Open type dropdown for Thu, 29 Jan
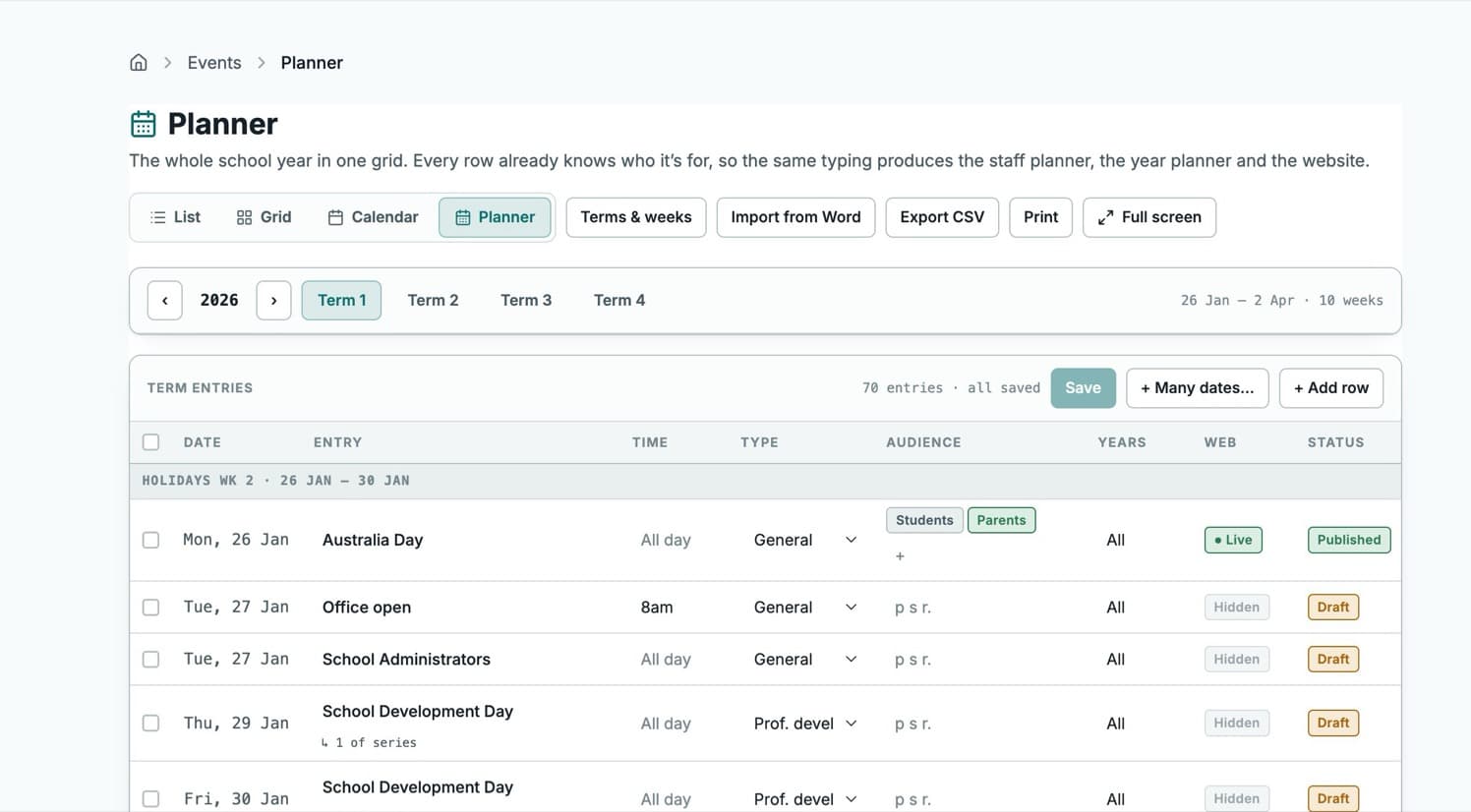1471x812 pixels. 805,724
